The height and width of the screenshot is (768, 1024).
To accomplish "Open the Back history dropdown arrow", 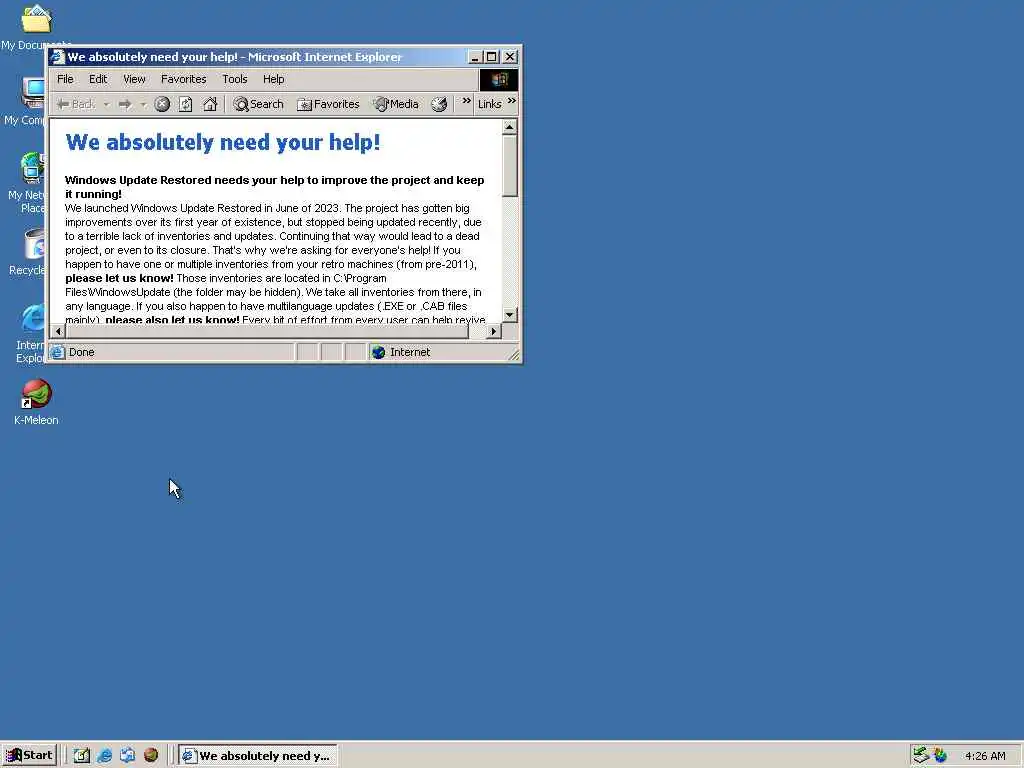I will point(106,104).
